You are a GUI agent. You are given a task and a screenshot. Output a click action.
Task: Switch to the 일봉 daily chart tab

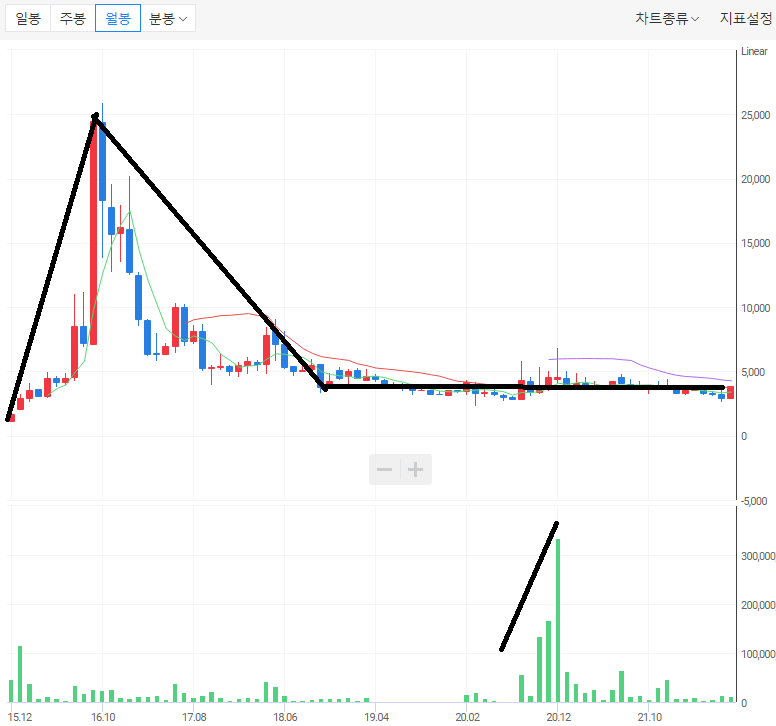tap(28, 18)
